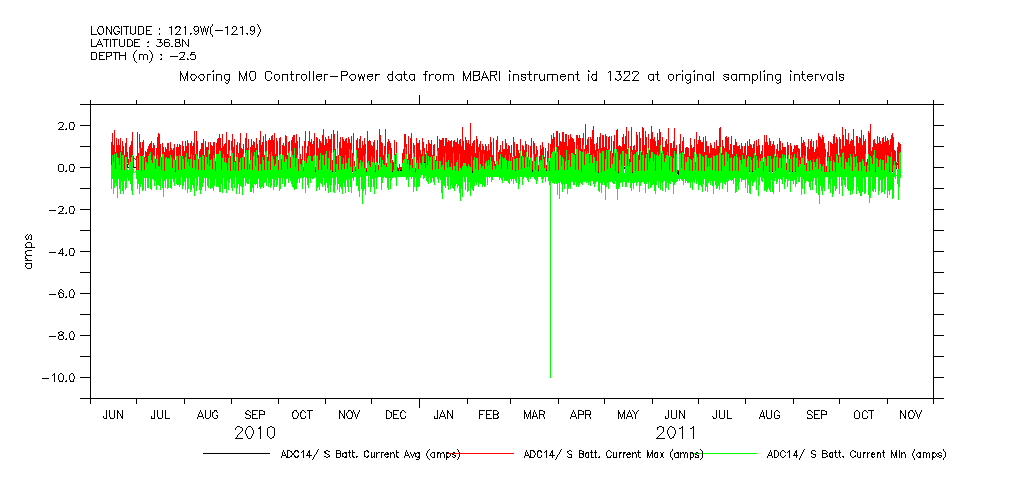Screen dimensions: 1009x504
Task: Pick the MAY month label on time axis
Action: 628,414
